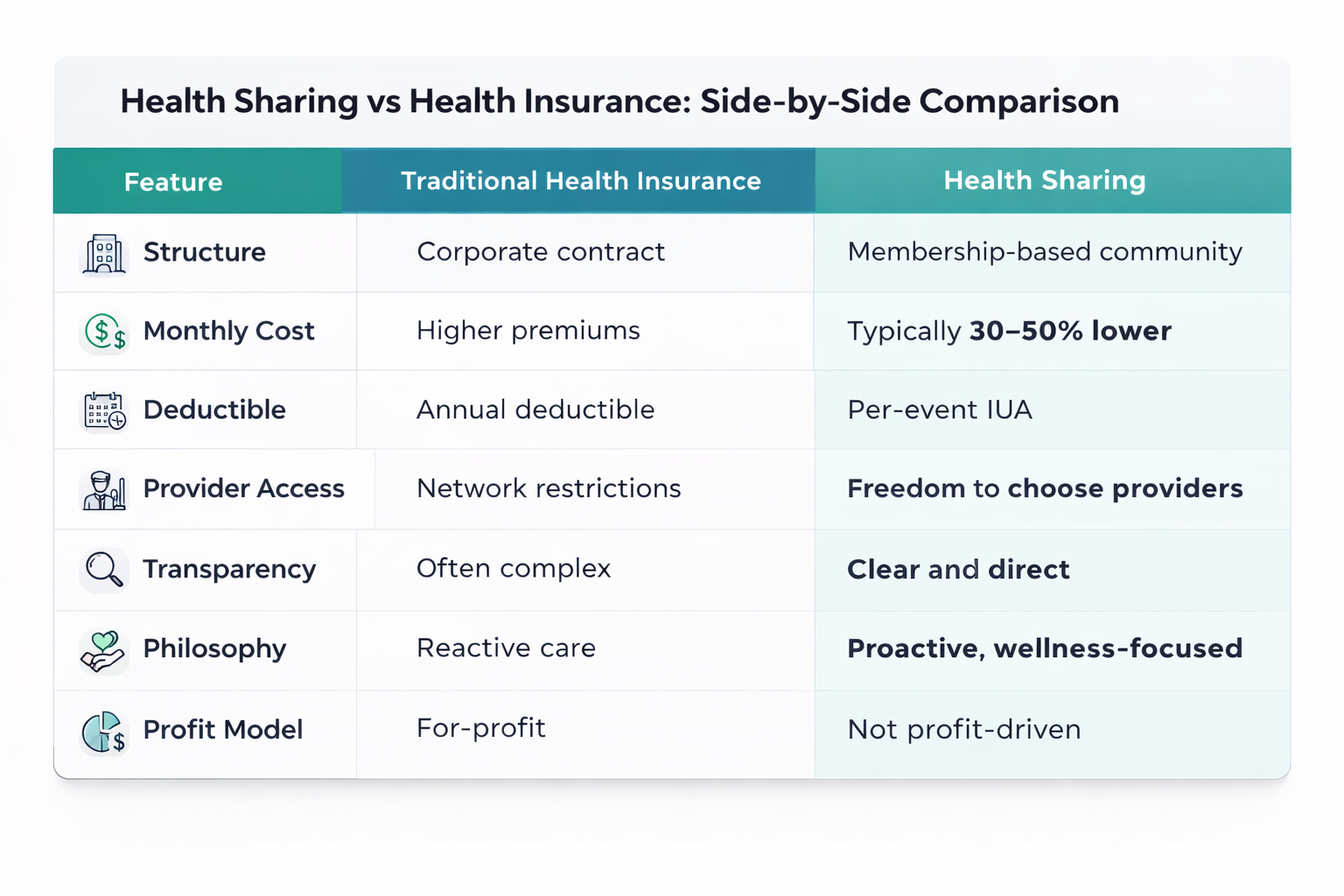Click 'Proactive, wellness-focused' text
This screenshot has width=1344, height=896.
pos(1045,648)
